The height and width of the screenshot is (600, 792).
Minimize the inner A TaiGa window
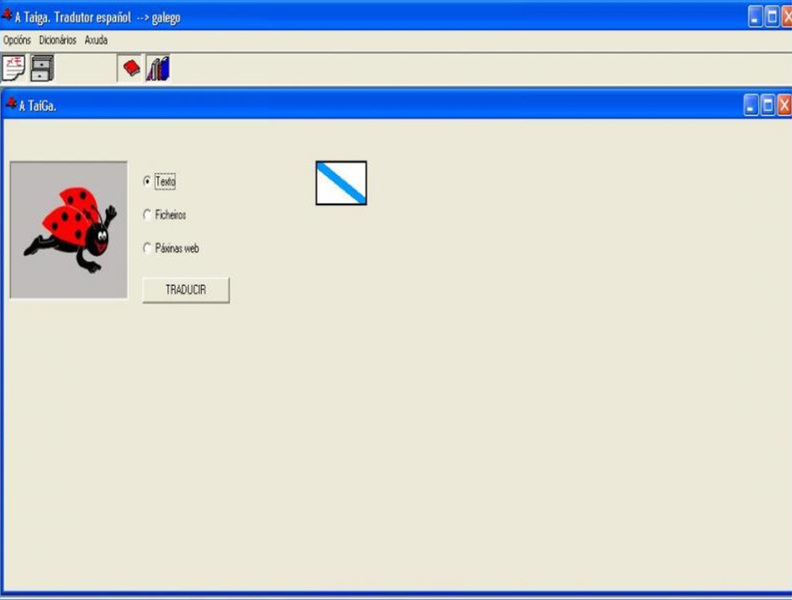point(751,106)
